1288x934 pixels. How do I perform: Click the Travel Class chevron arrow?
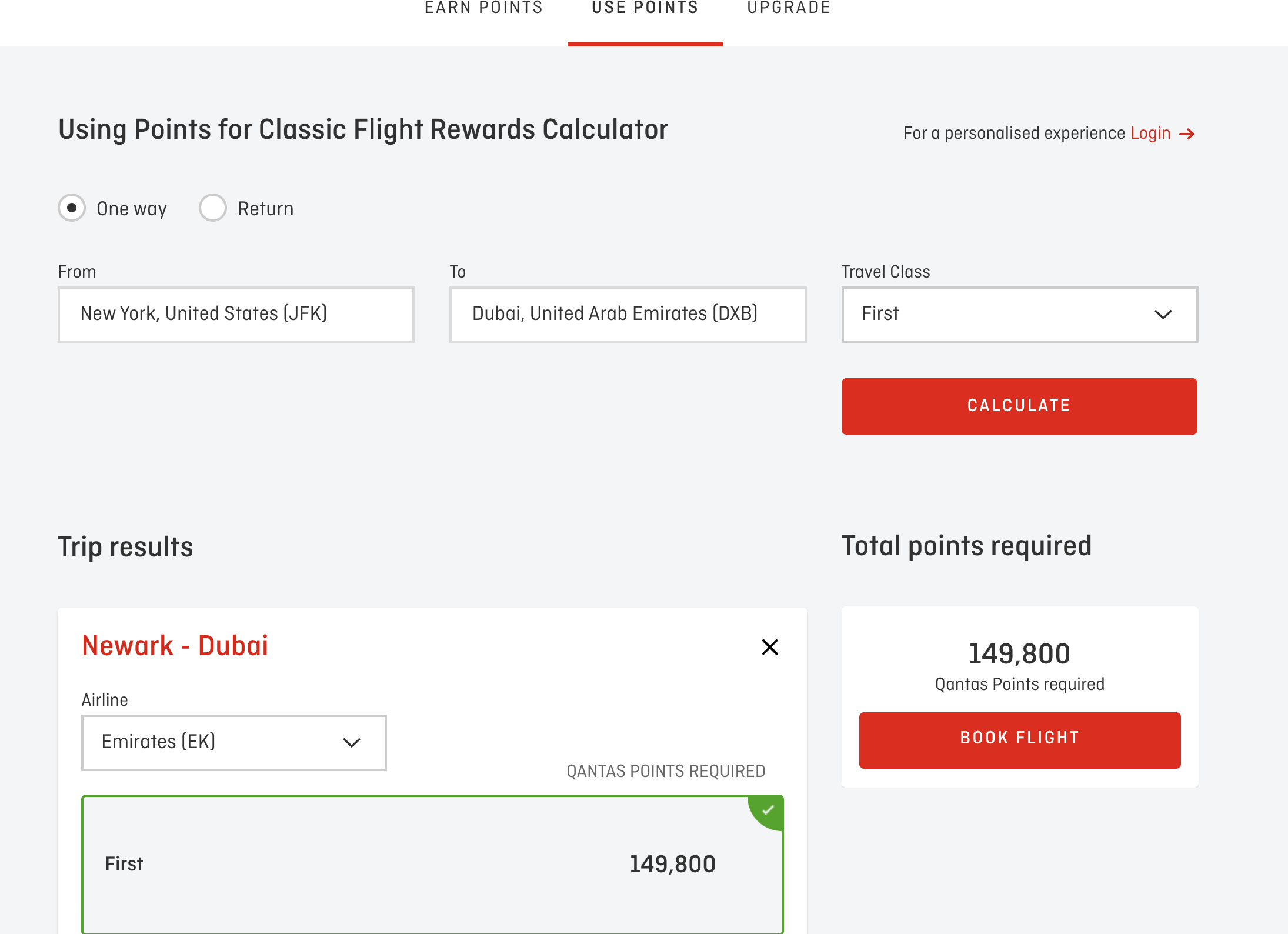[x=1163, y=315]
